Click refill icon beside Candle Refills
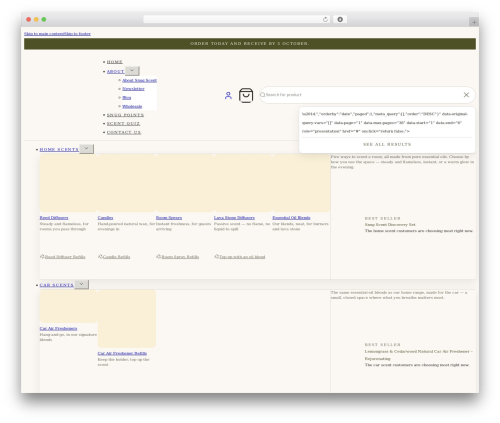 [x=100, y=256]
